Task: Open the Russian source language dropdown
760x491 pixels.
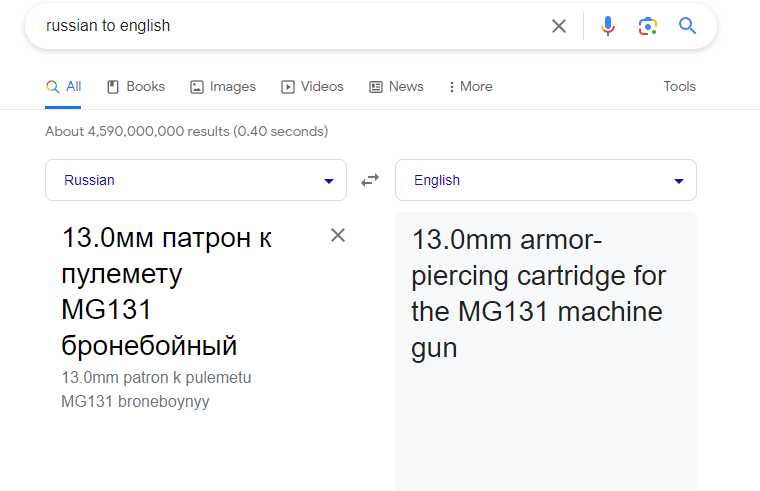Action: pos(196,180)
